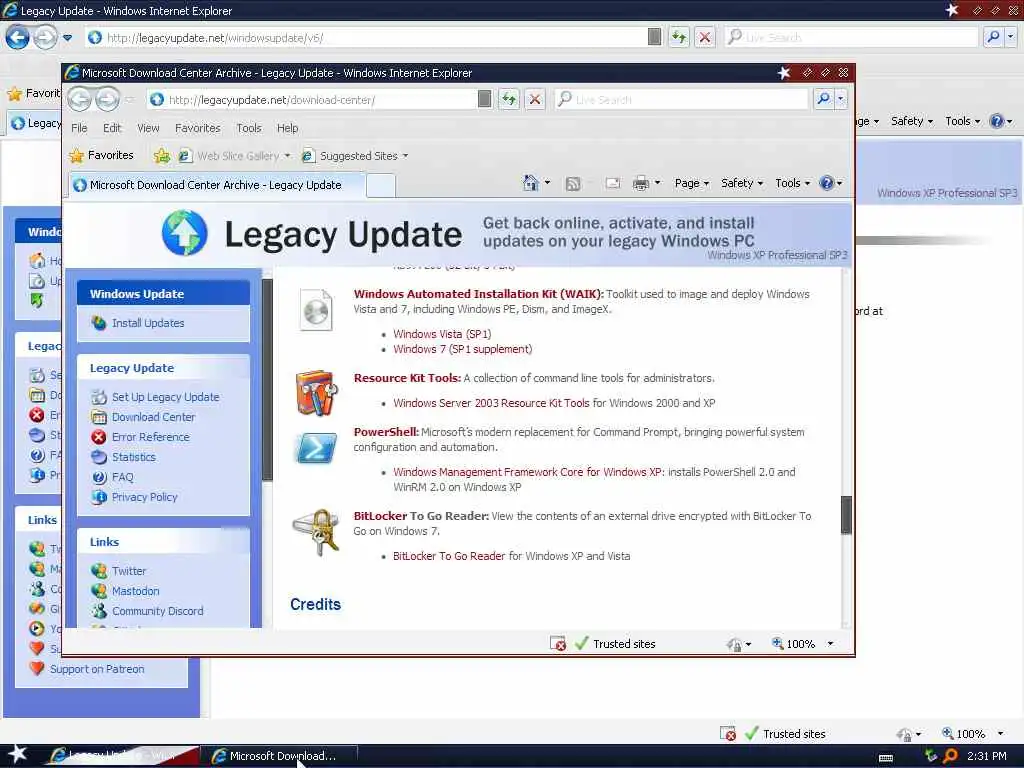Click the PowerShell blue prompt icon
The height and width of the screenshot is (768, 1024).
point(316,447)
